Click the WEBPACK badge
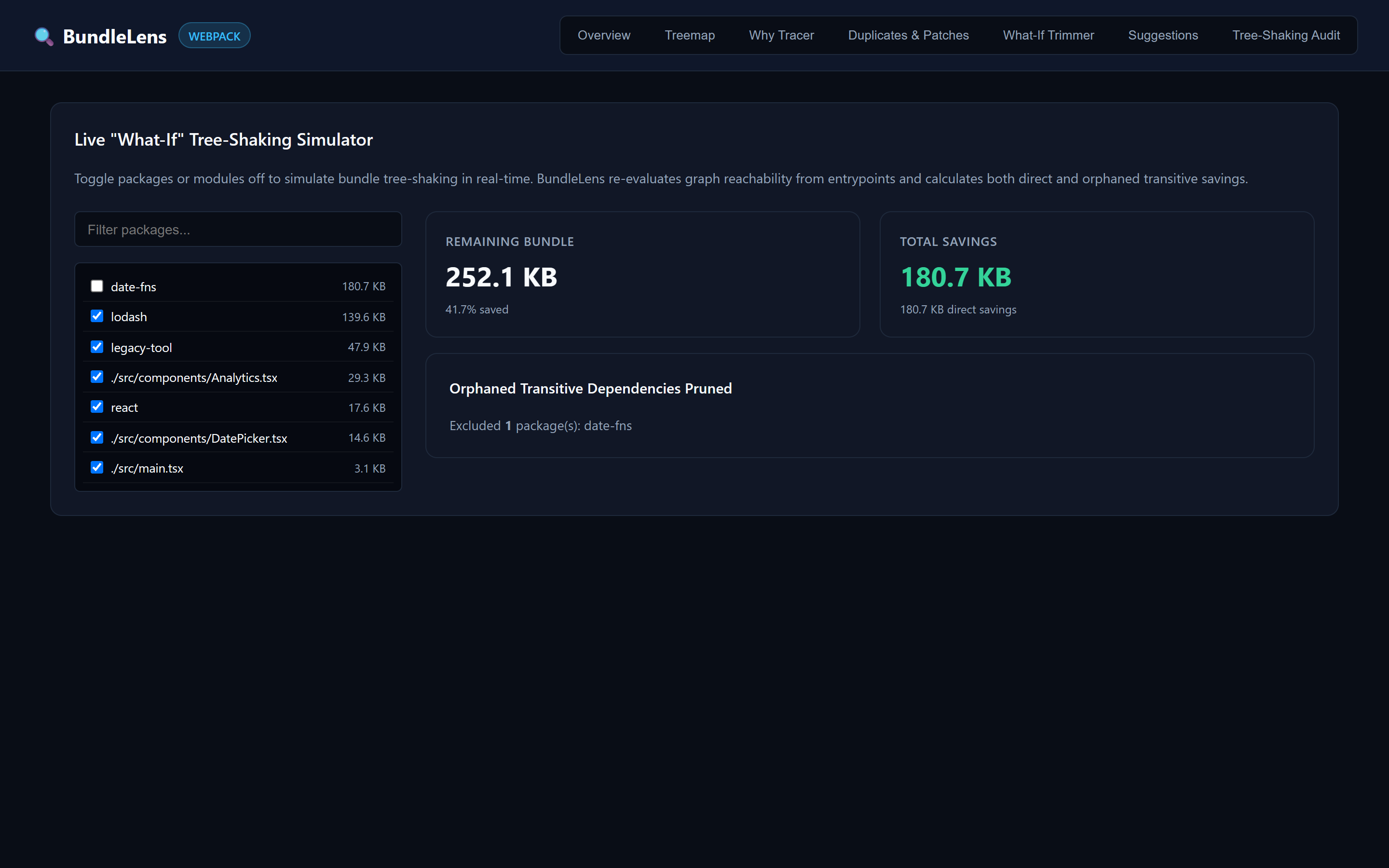This screenshot has width=1389, height=868. point(214,36)
